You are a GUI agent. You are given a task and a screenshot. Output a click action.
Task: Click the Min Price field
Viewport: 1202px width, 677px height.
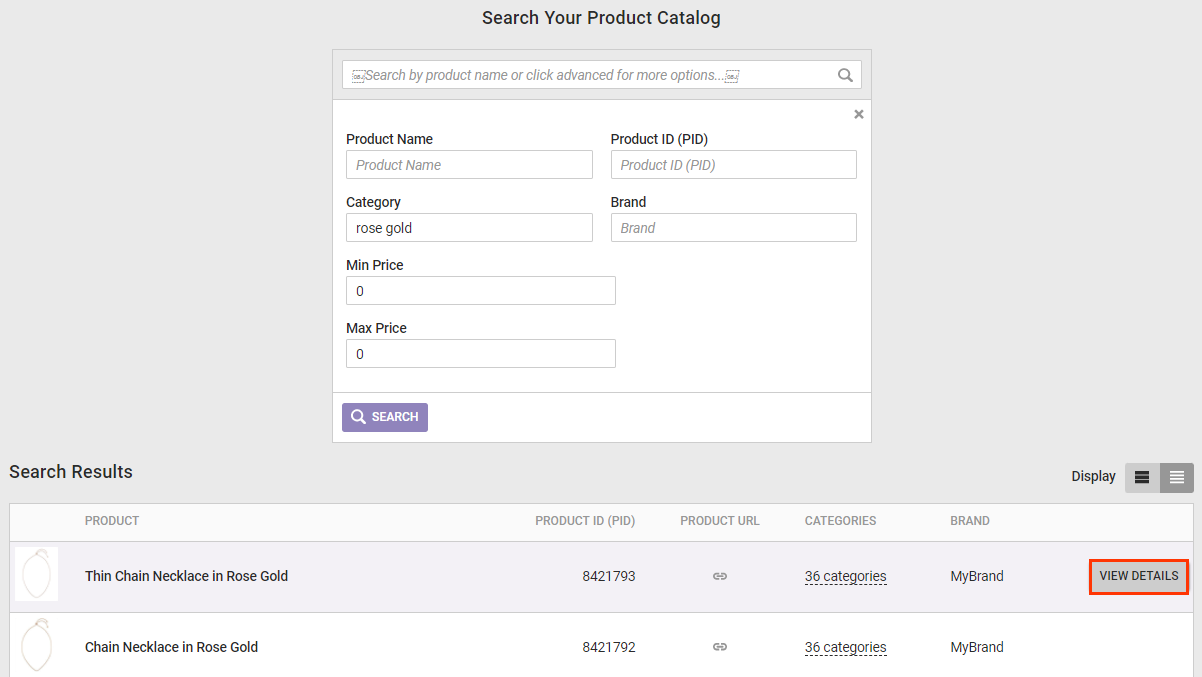480,291
